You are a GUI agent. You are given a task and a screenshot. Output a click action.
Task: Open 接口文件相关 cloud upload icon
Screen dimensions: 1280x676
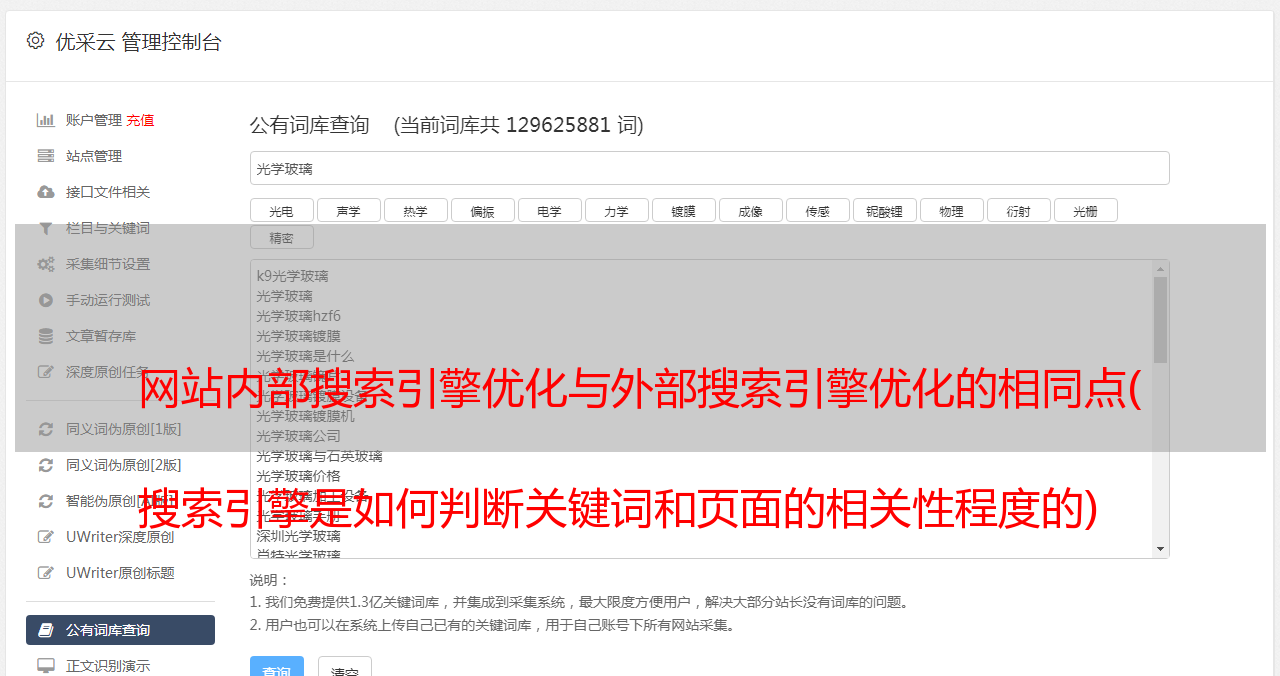click(x=45, y=192)
